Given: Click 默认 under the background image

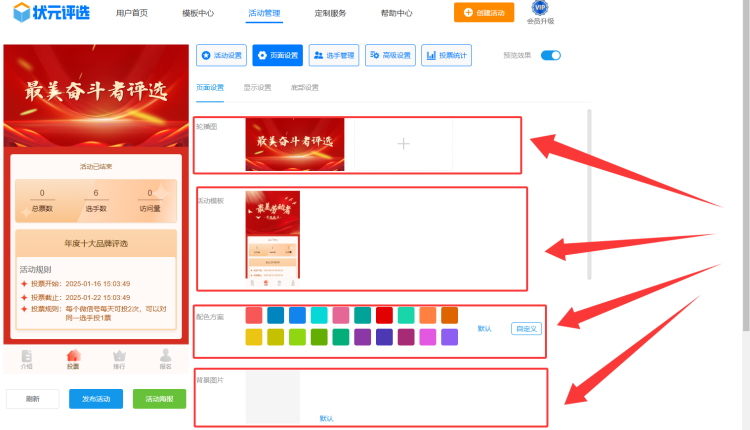Looking at the screenshot, I should 326,419.
